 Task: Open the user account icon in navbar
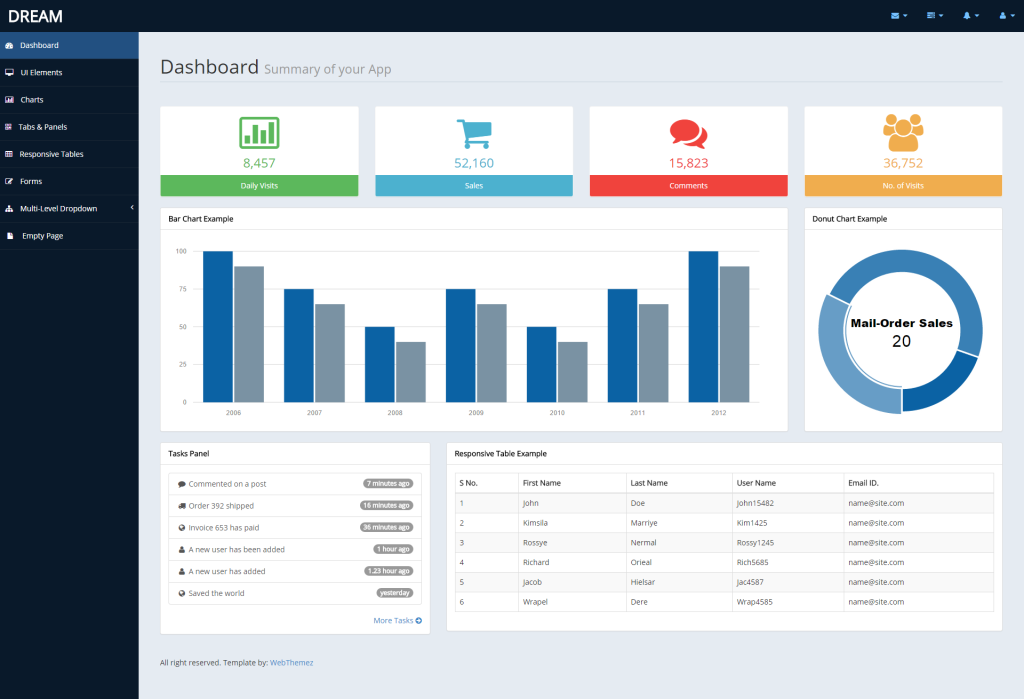pos(1003,15)
